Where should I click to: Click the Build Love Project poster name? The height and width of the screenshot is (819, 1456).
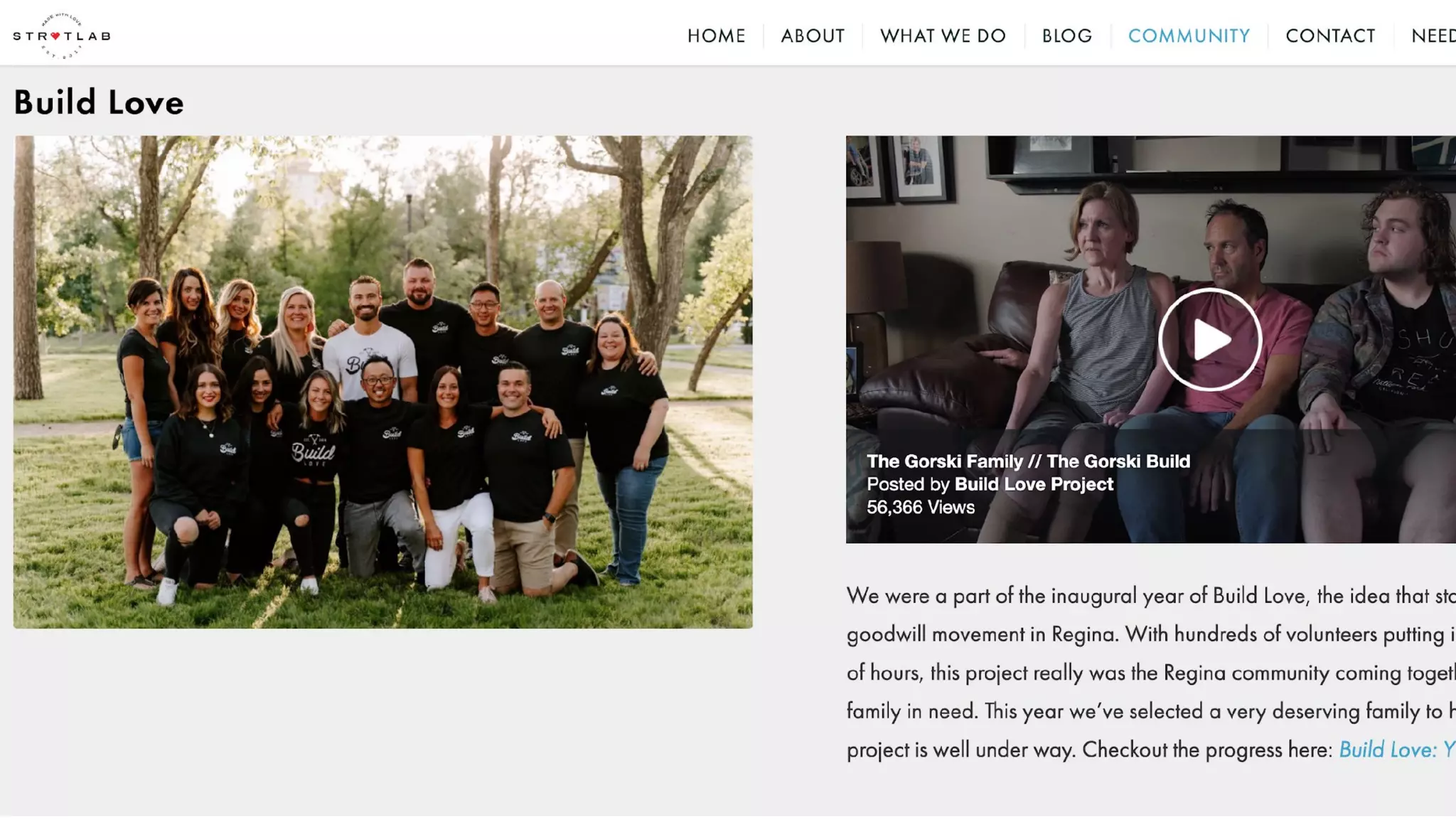(x=1034, y=484)
